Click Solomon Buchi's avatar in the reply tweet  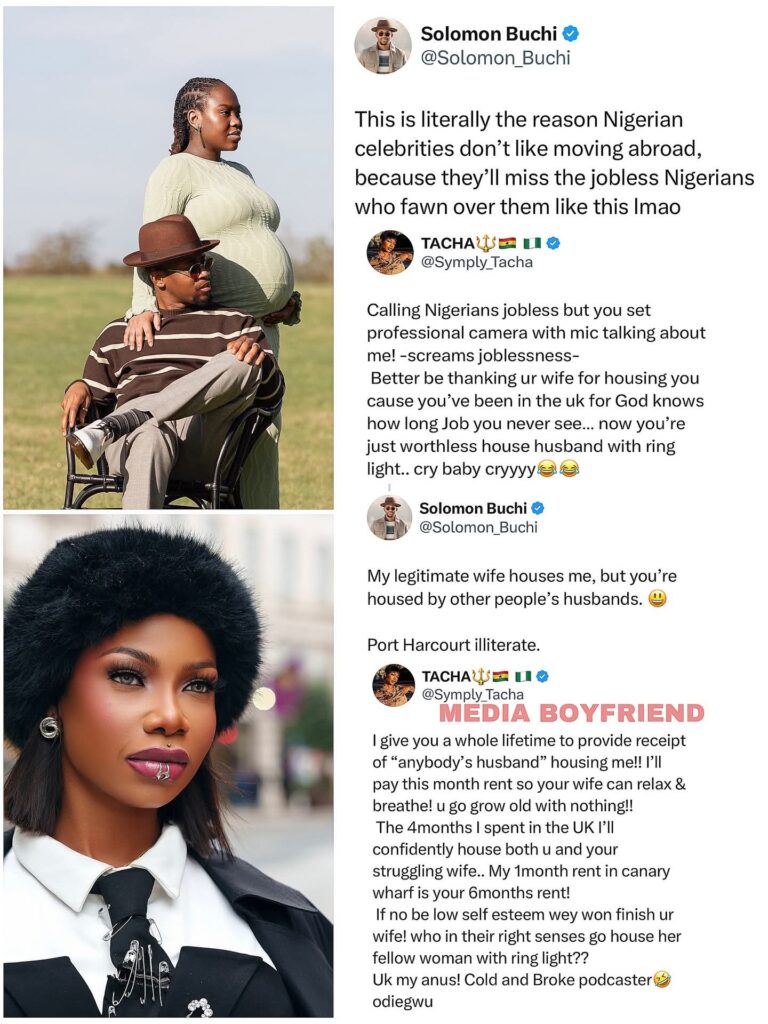[x=389, y=518]
